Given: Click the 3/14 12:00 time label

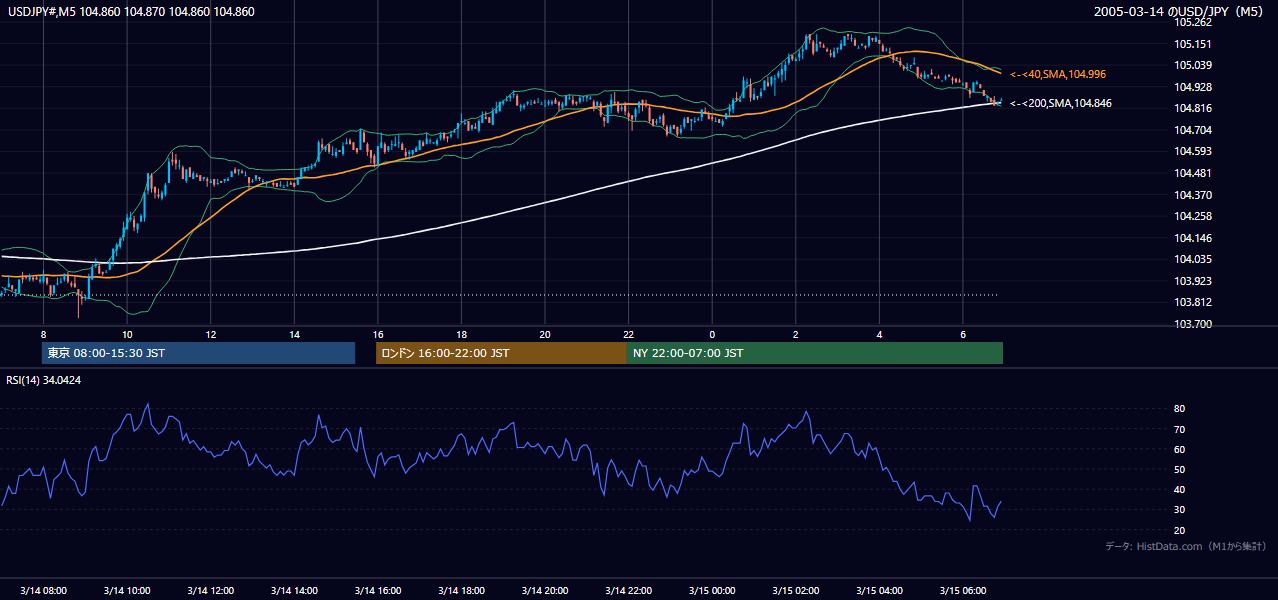Looking at the screenshot, I should 211,590.
